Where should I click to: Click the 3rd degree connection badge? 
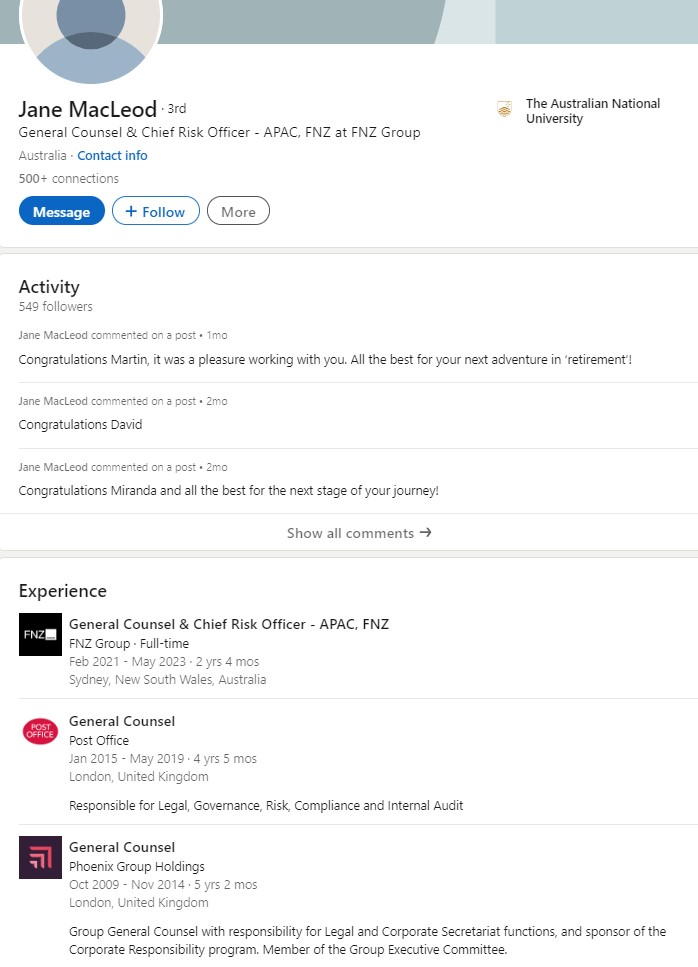(x=176, y=109)
